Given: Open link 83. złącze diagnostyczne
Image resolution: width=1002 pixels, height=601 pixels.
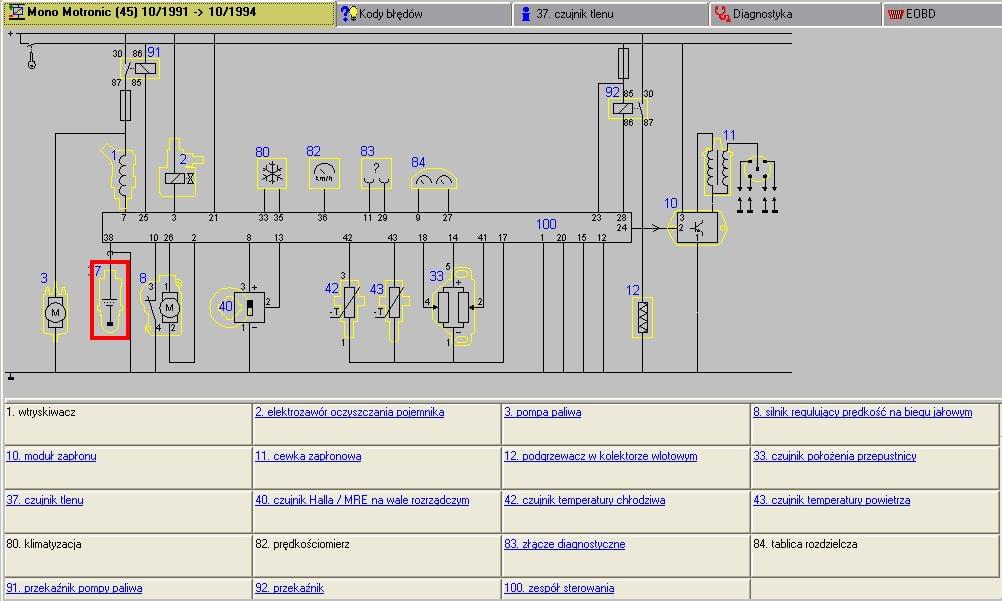Looking at the screenshot, I should pyautogui.click(x=565, y=544).
